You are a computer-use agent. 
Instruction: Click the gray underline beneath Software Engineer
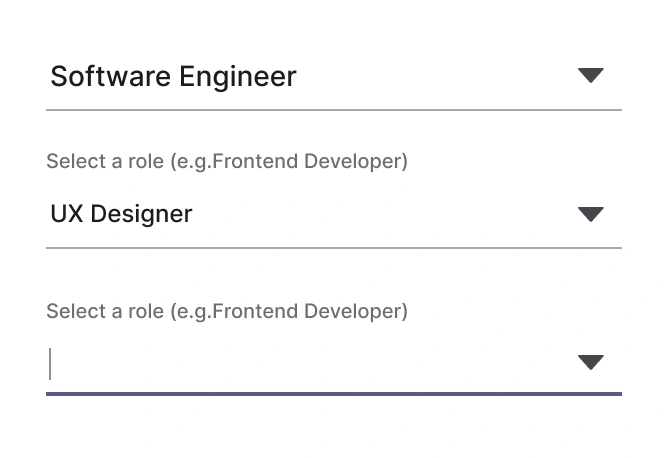click(x=333, y=109)
